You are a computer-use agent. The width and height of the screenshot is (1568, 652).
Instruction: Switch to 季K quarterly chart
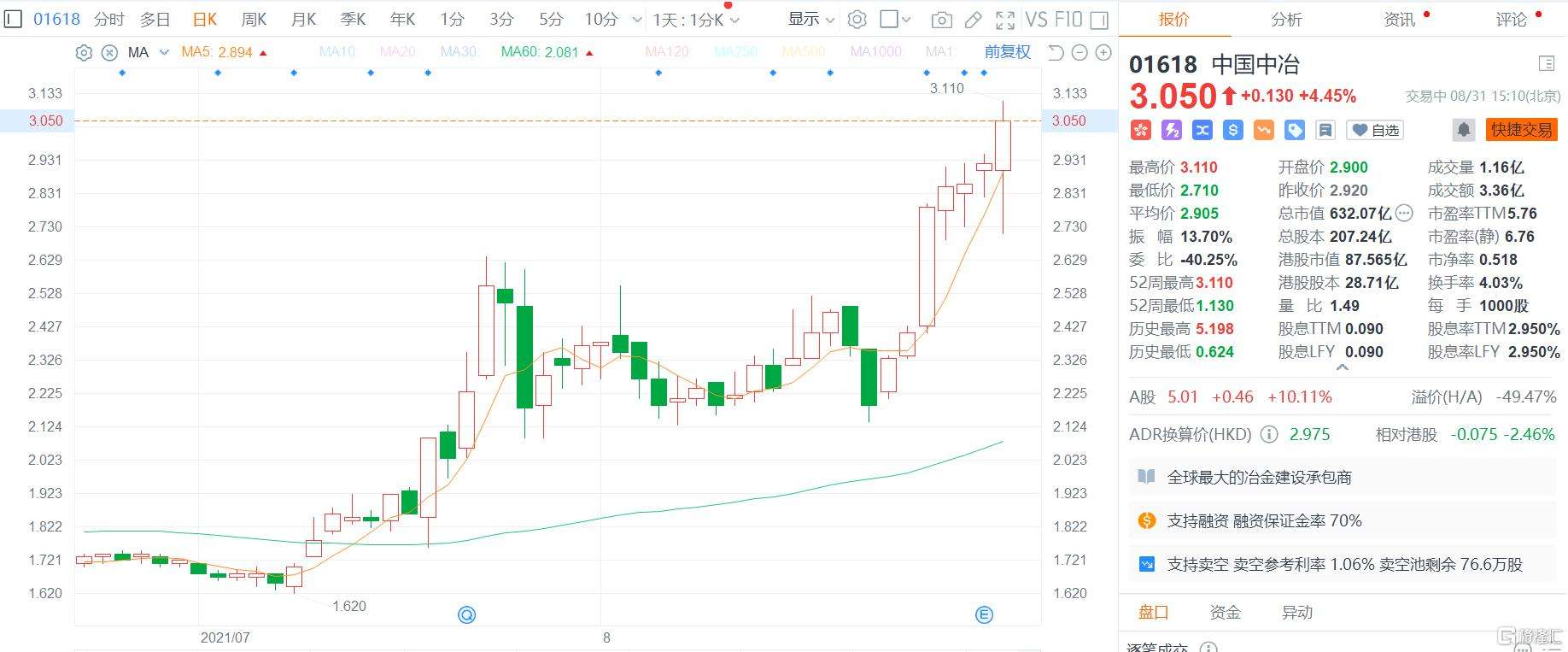pyautogui.click(x=353, y=19)
